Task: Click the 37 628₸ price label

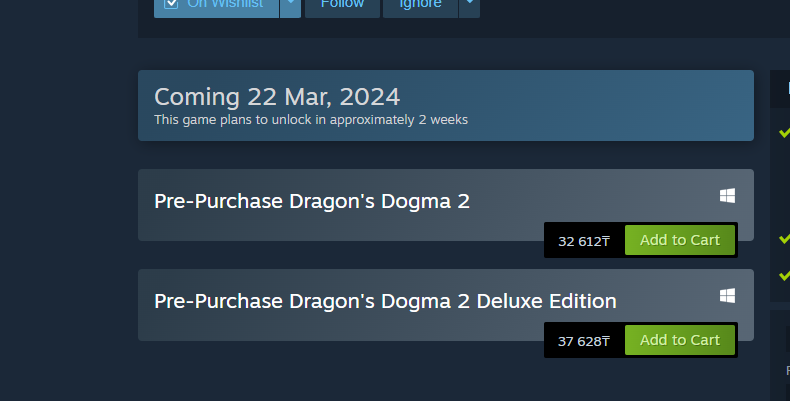Action: click(x=584, y=342)
